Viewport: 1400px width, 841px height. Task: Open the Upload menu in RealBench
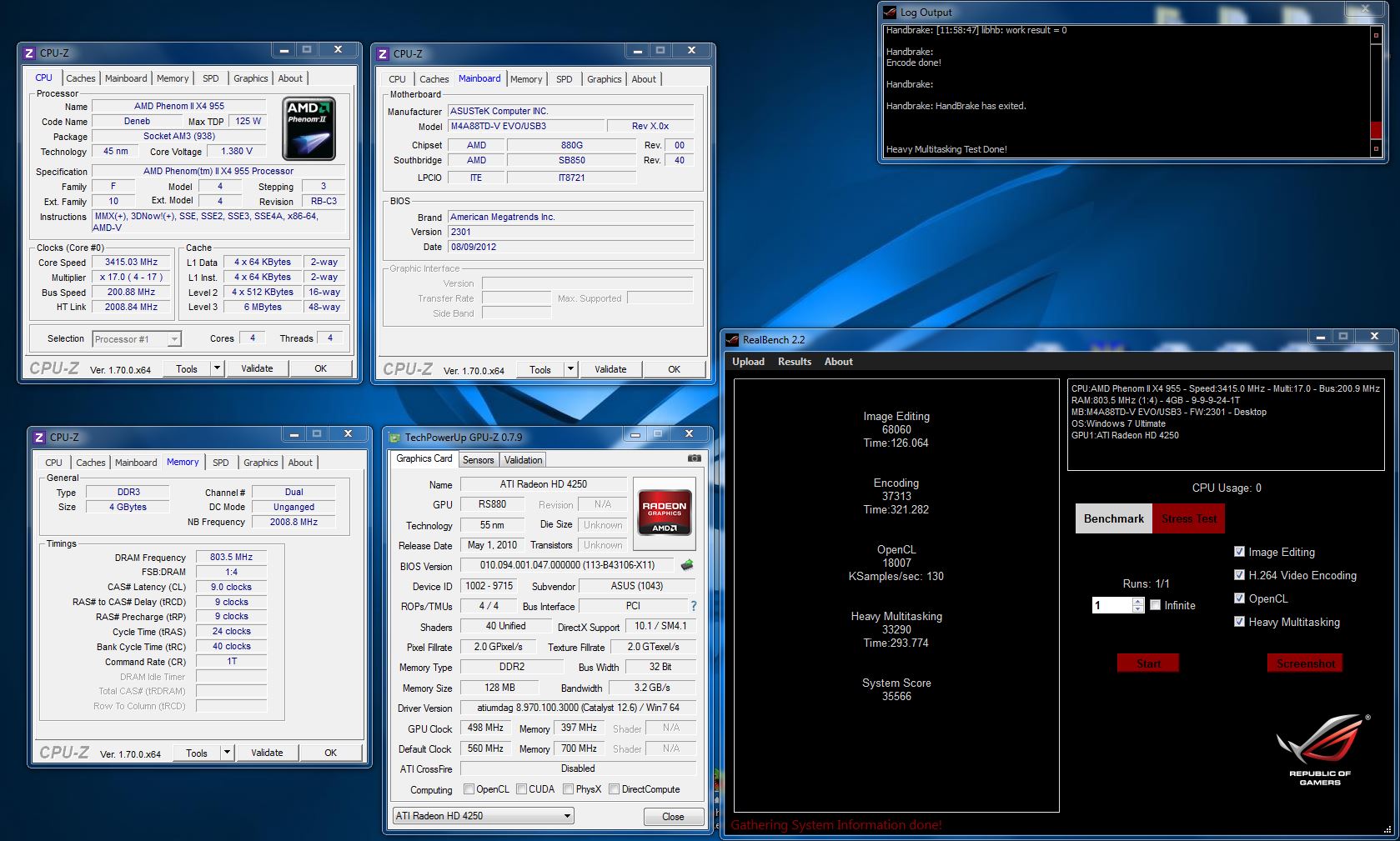click(x=748, y=362)
